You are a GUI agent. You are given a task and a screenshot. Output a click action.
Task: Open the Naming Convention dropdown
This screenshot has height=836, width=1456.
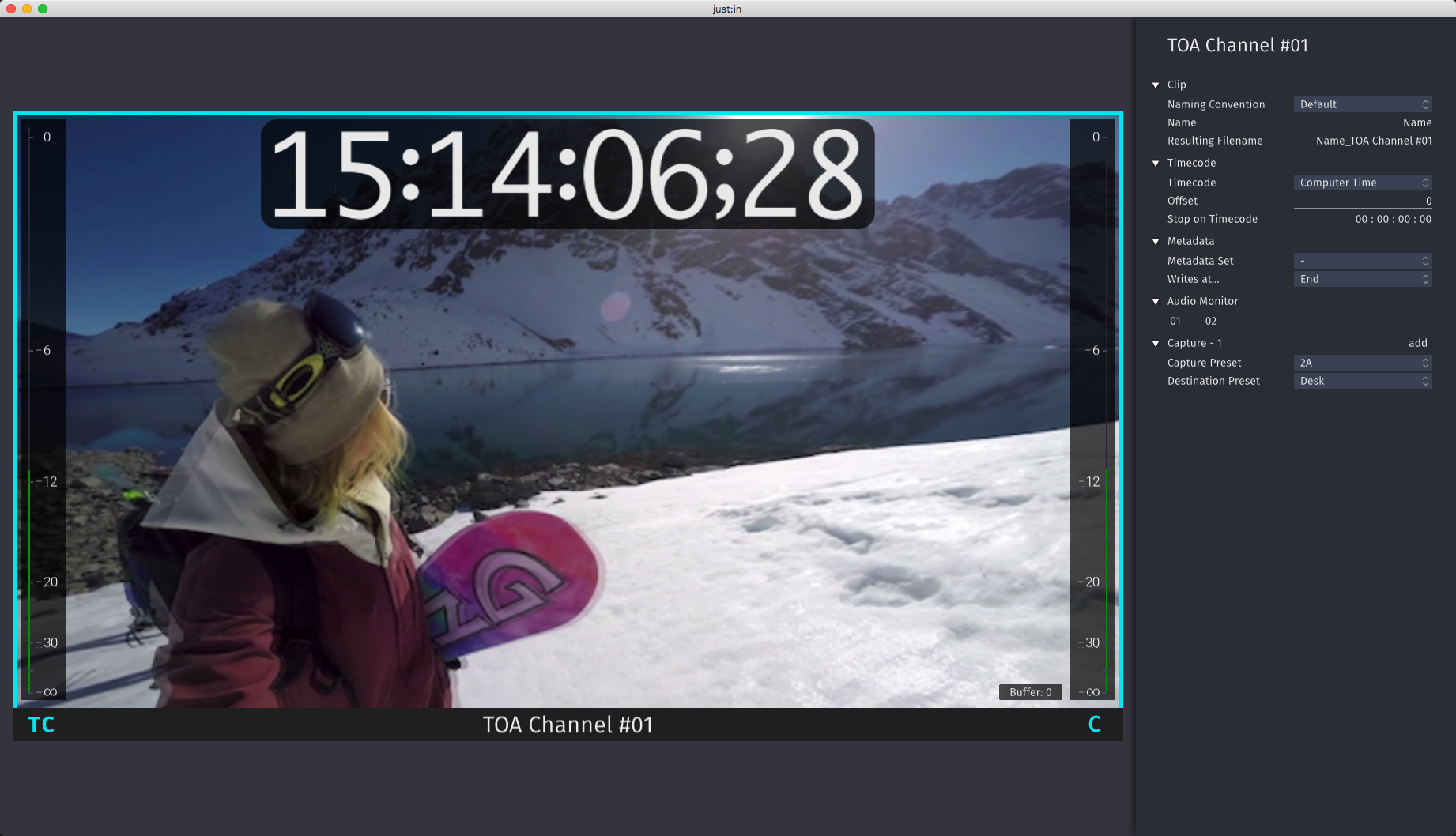coord(1363,104)
